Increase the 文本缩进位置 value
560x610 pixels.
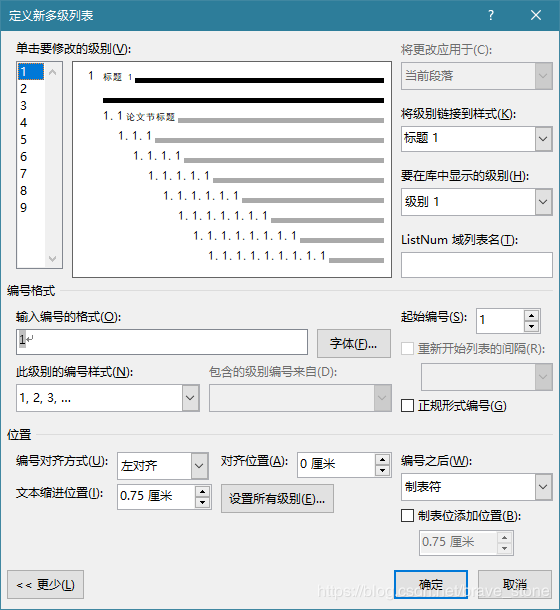coord(202,492)
